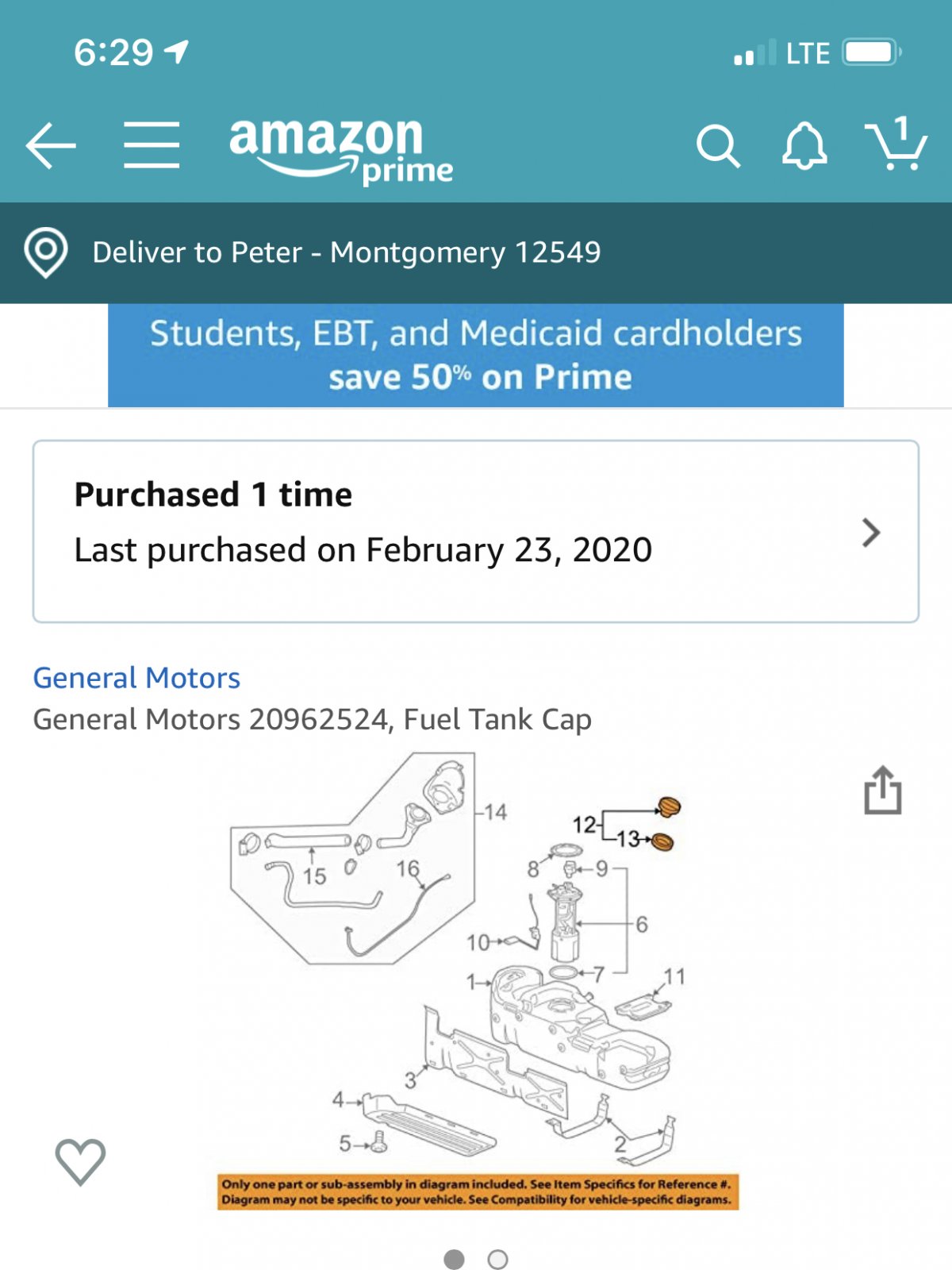Tap the delivery location pin icon
This screenshot has width=952, height=1270.
coord(46,252)
